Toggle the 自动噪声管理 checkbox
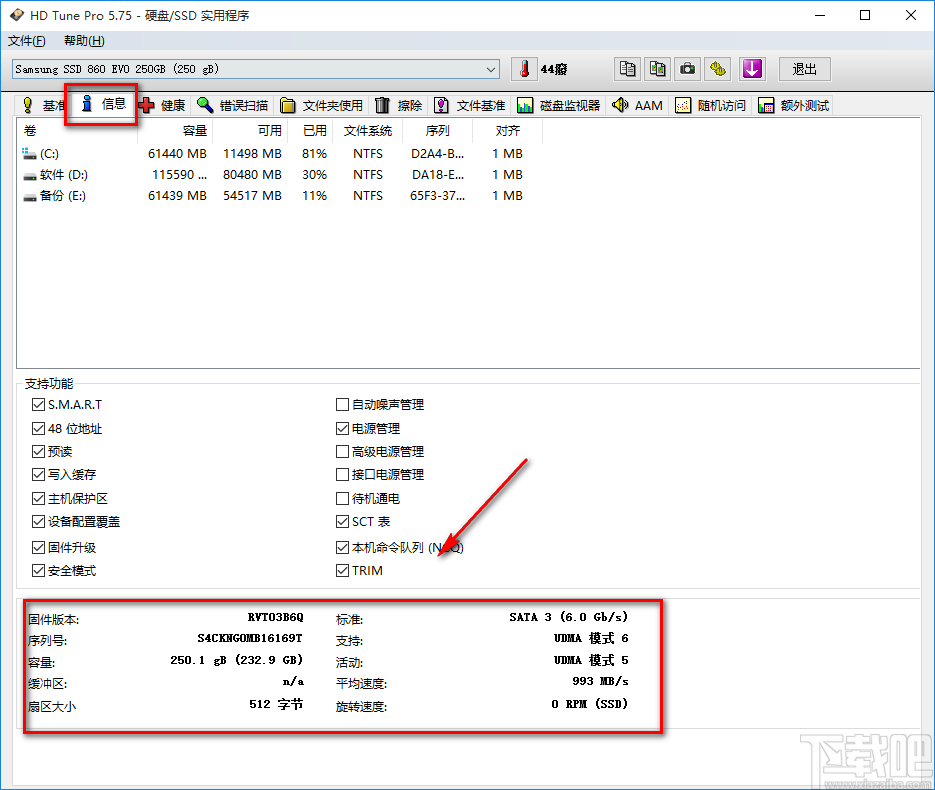 coord(342,405)
